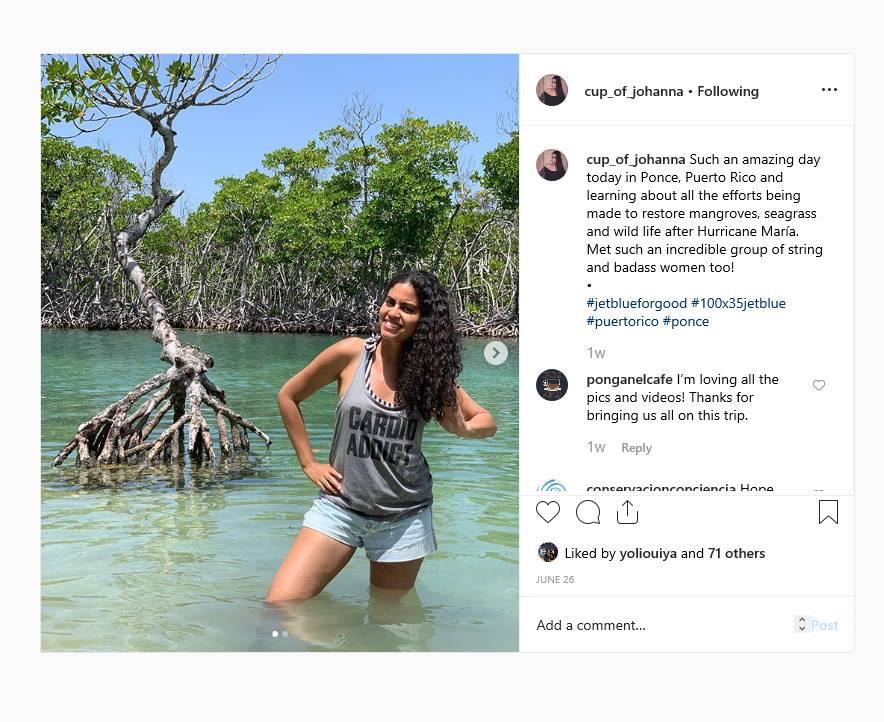The height and width of the screenshot is (722, 884).
Task: Click the Post comment button
Action: tap(824, 625)
